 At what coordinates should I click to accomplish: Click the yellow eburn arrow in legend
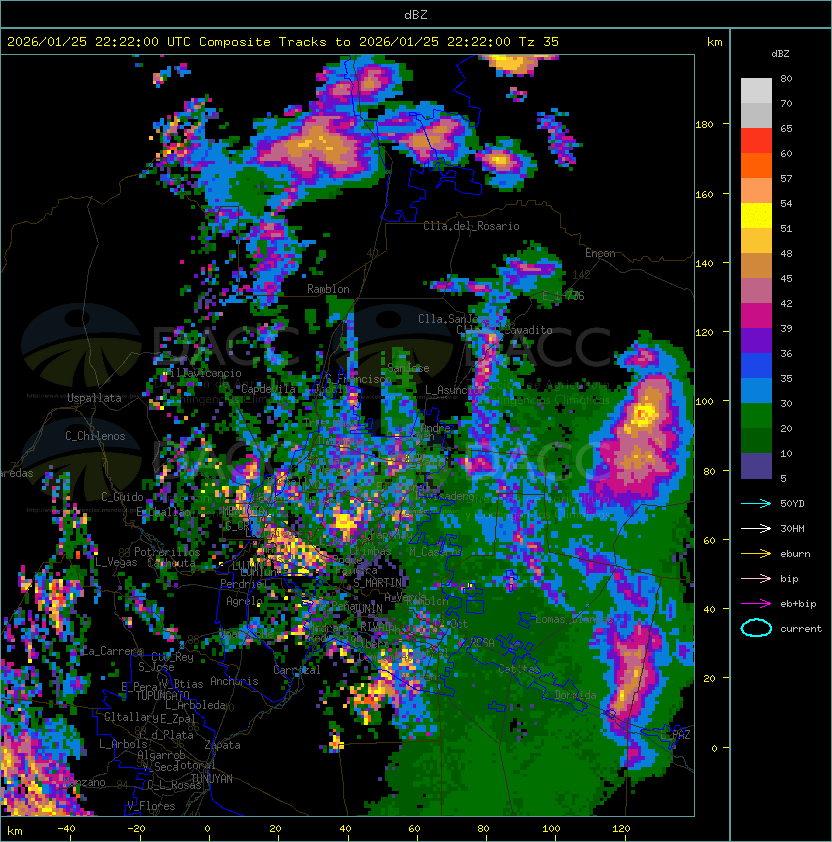coord(756,554)
